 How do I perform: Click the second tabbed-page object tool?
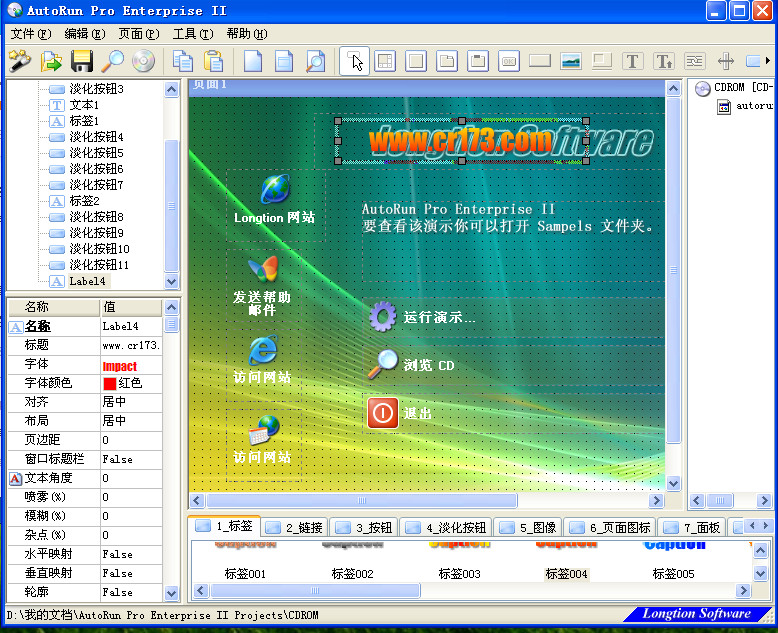[x=478, y=61]
